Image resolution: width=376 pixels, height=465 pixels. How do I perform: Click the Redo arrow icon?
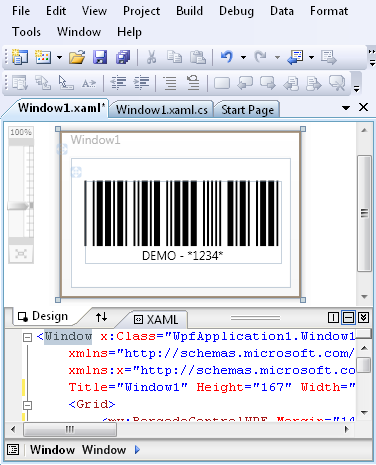coord(260,57)
